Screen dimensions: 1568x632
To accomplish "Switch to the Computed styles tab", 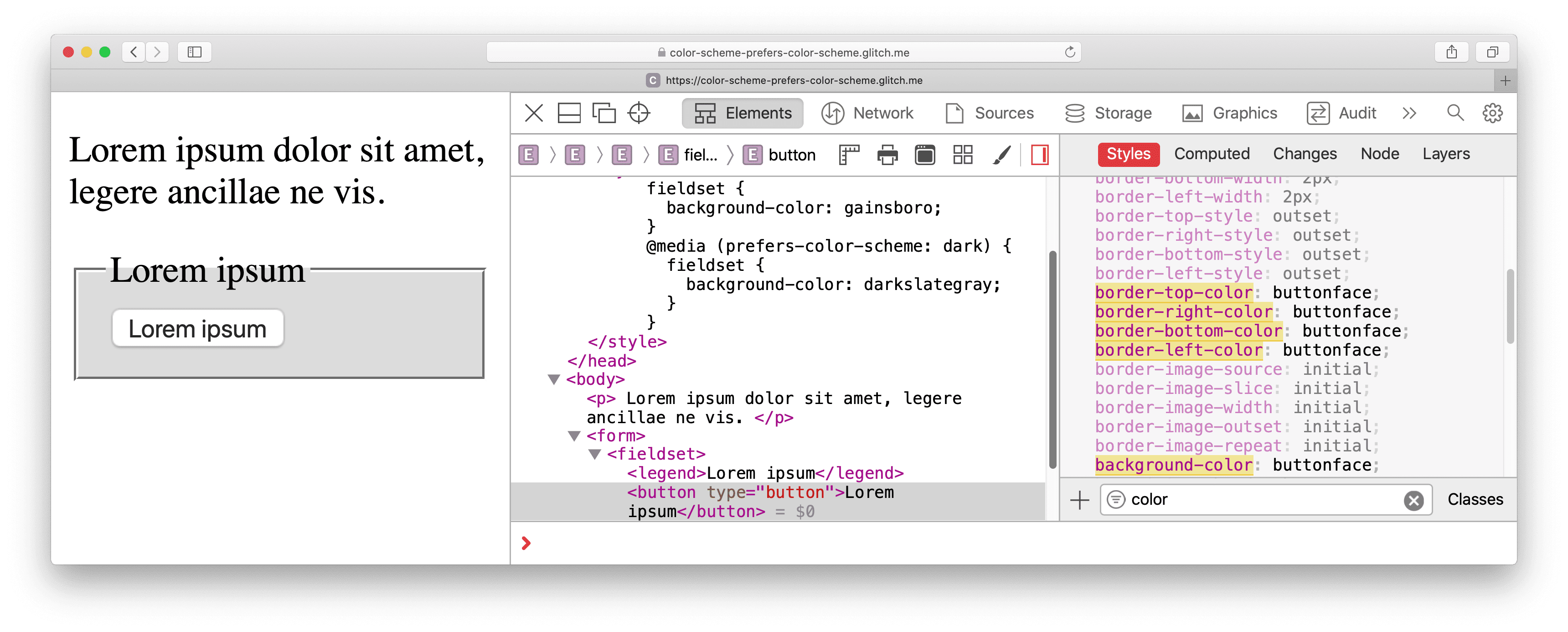I will tap(1211, 154).
